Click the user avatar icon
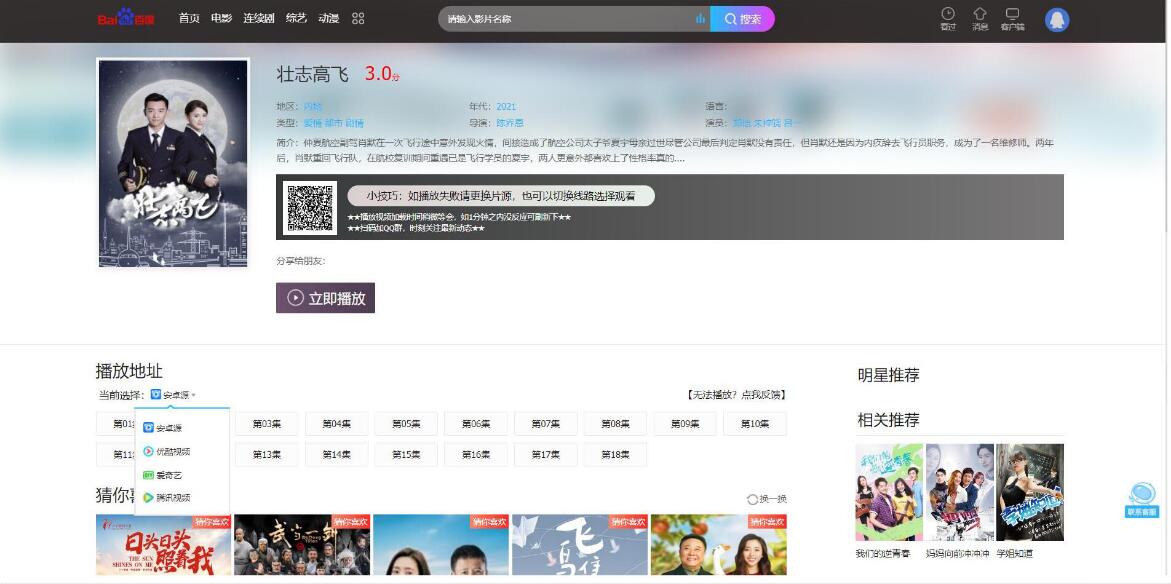The width and height of the screenshot is (1171, 584). pos(1057,19)
